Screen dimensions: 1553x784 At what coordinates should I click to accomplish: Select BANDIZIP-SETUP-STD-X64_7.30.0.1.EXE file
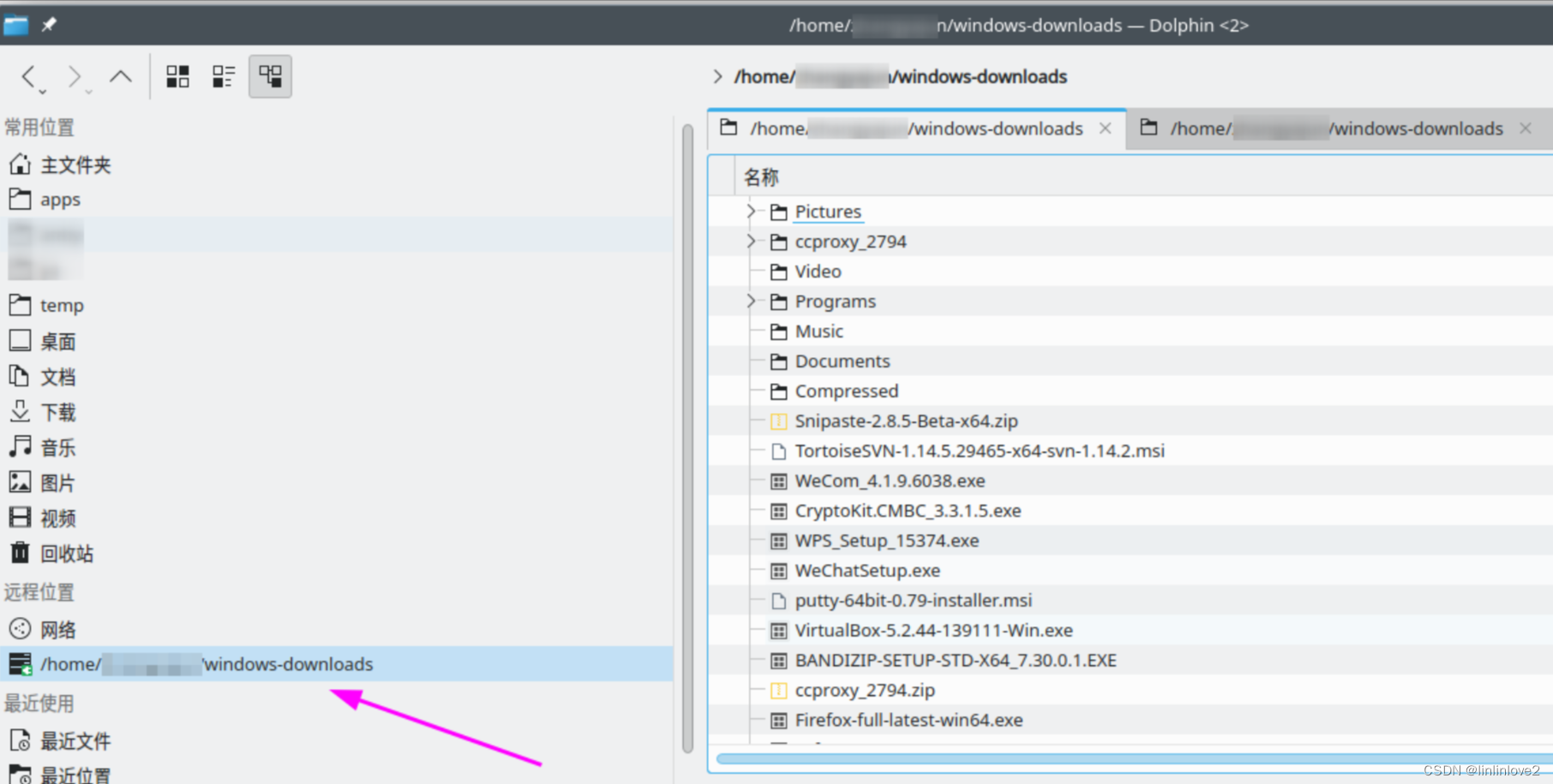[955, 660]
